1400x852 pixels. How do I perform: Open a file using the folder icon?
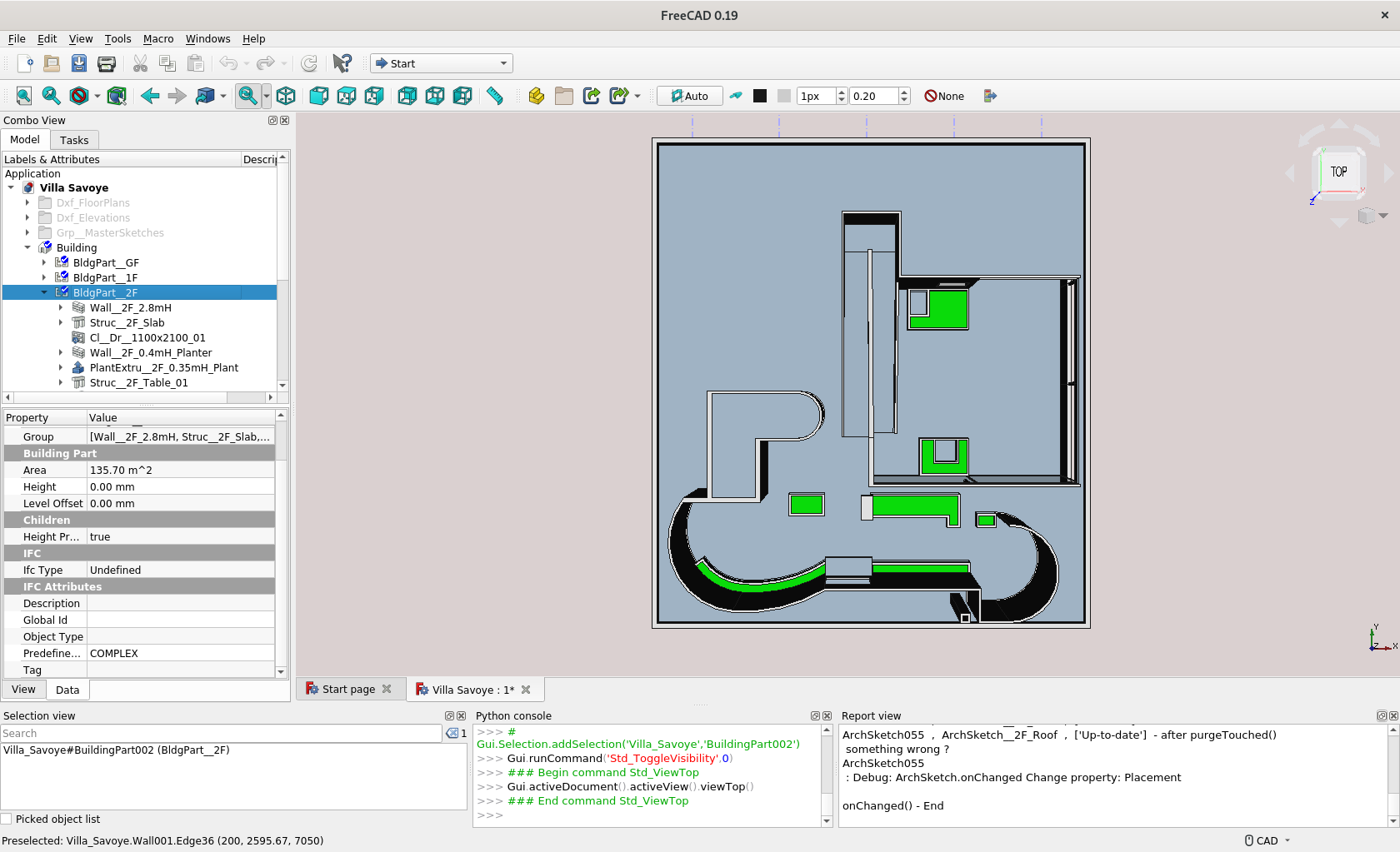[x=52, y=63]
